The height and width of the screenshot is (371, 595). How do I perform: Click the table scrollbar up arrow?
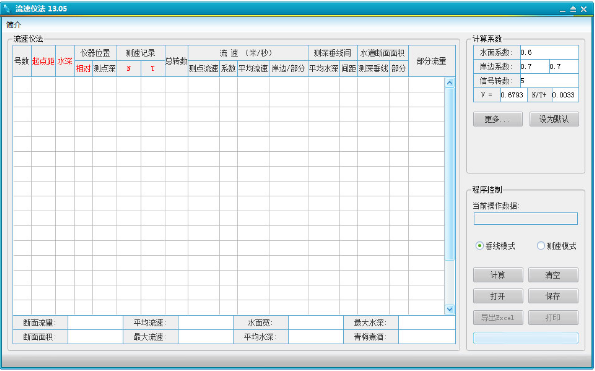(x=450, y=83)
